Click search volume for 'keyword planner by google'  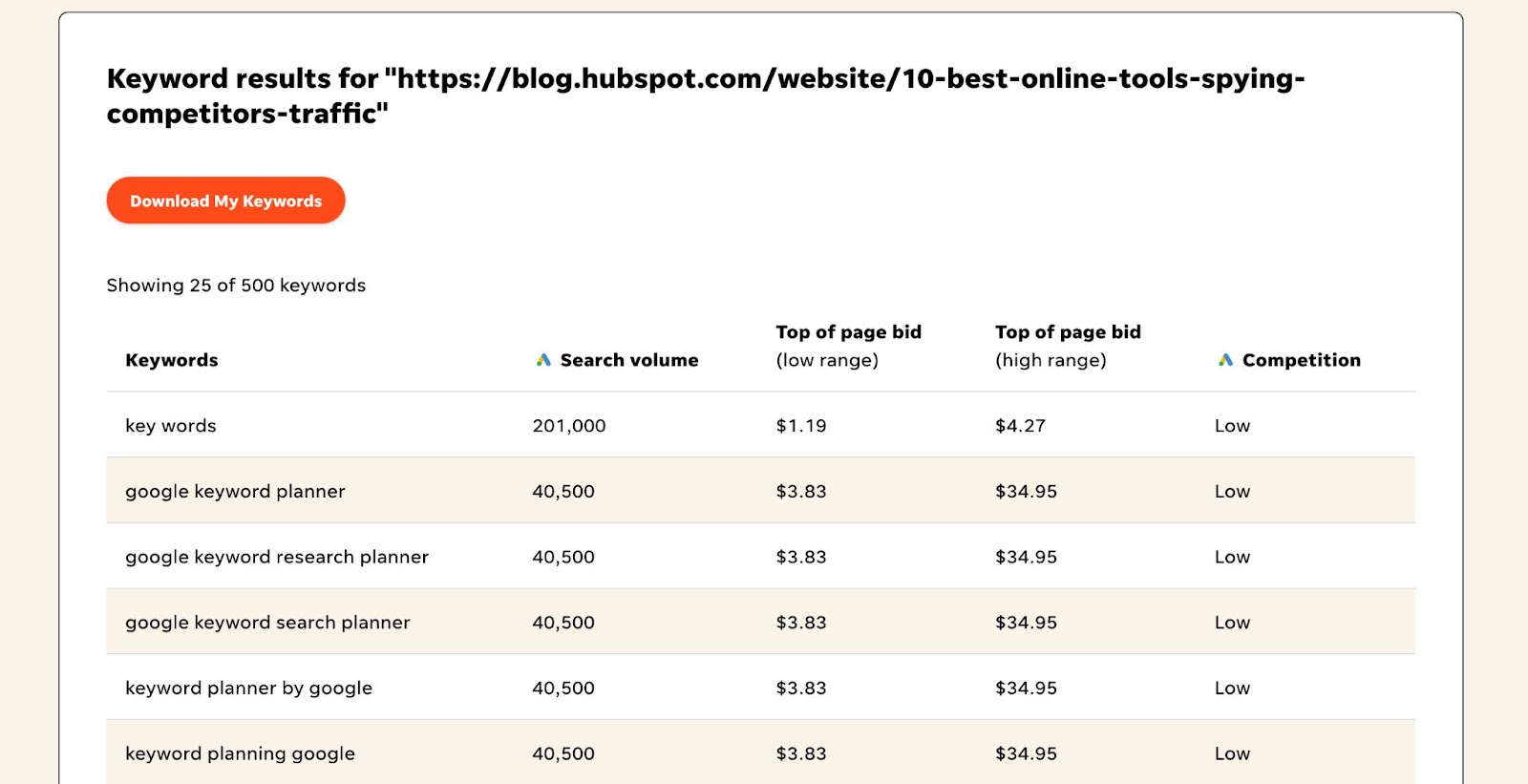[x=563, y=689]
